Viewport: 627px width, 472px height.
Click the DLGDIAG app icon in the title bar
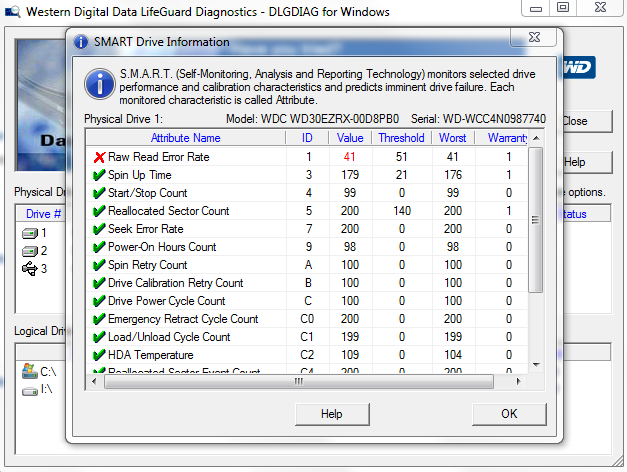[12, 11]
